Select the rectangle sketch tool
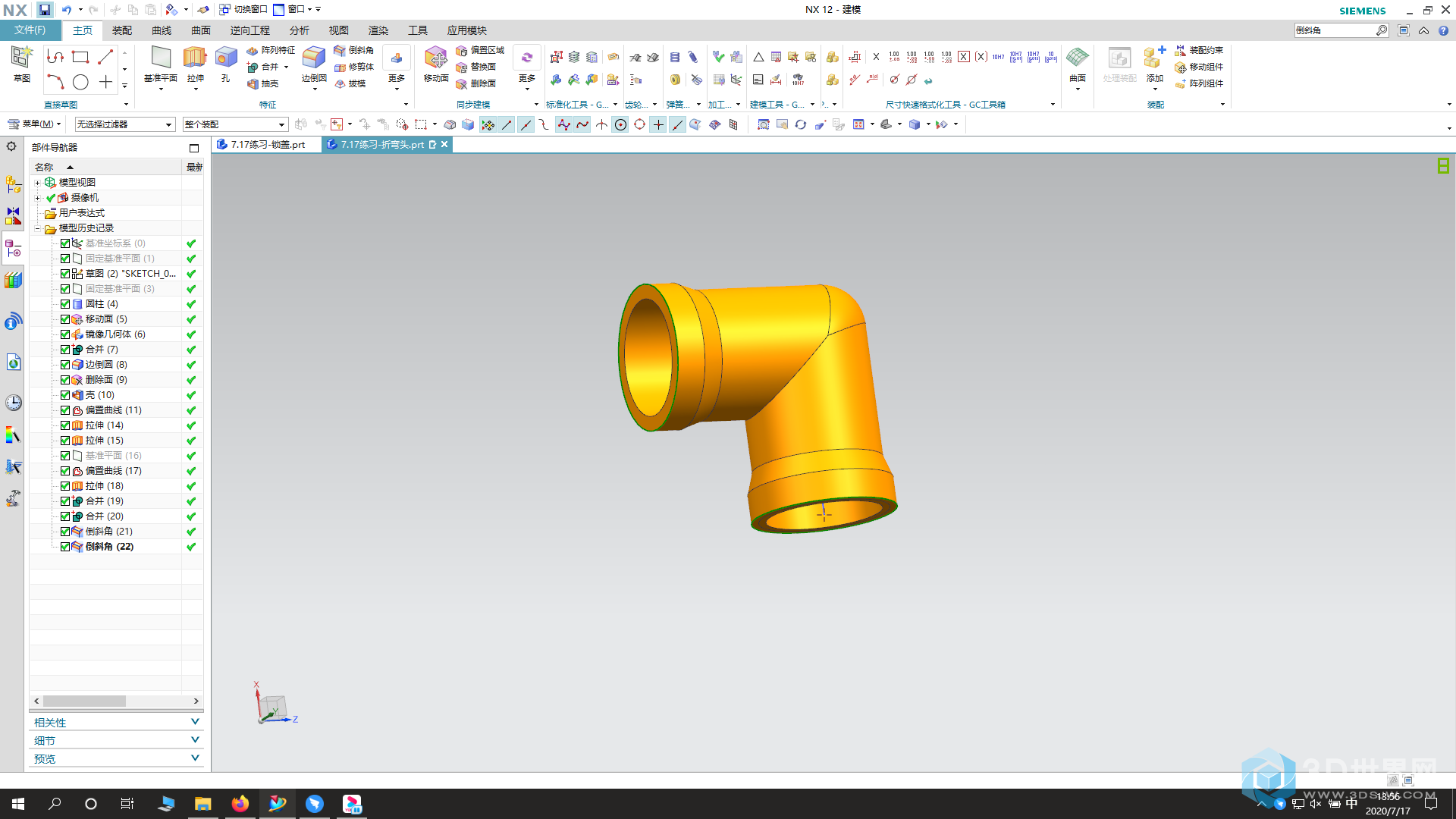This screenshot has width=1456, height=819. point(80,57)
